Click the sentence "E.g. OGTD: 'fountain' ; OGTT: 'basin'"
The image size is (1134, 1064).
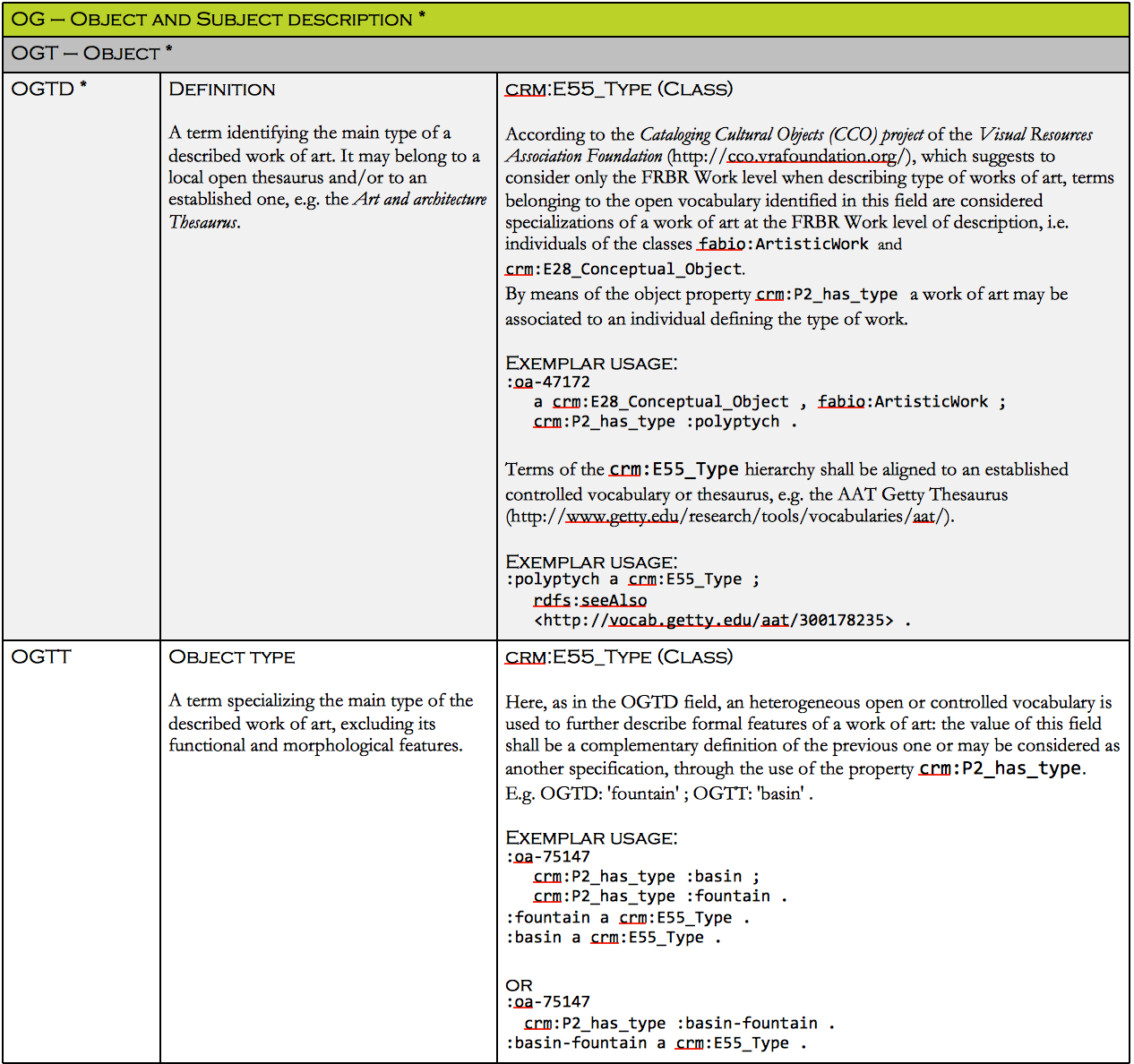coord(658,794)
